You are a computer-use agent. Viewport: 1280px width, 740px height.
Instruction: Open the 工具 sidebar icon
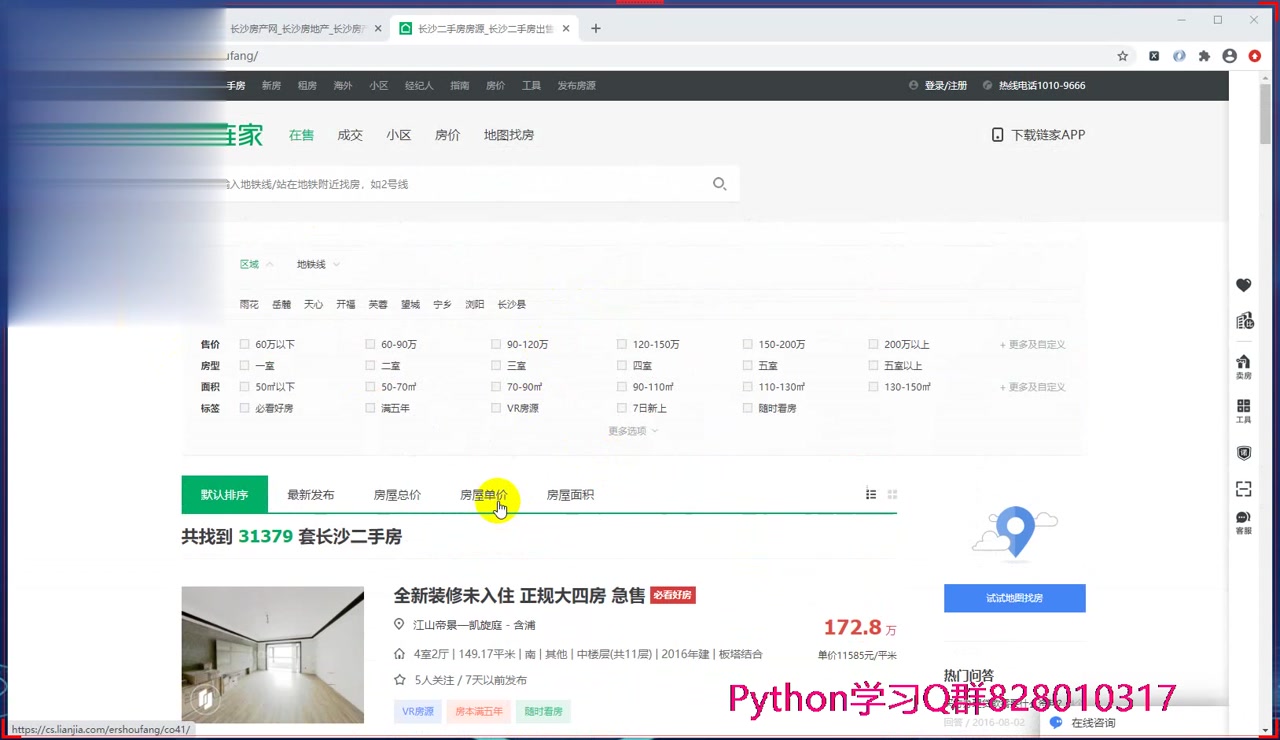[x=1243, y=411]
